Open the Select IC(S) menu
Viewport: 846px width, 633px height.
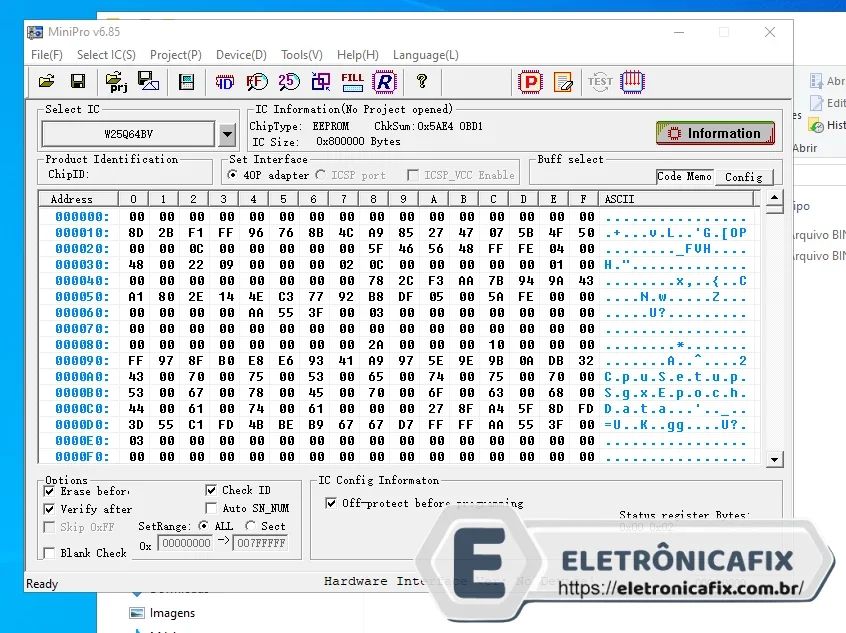106,55
